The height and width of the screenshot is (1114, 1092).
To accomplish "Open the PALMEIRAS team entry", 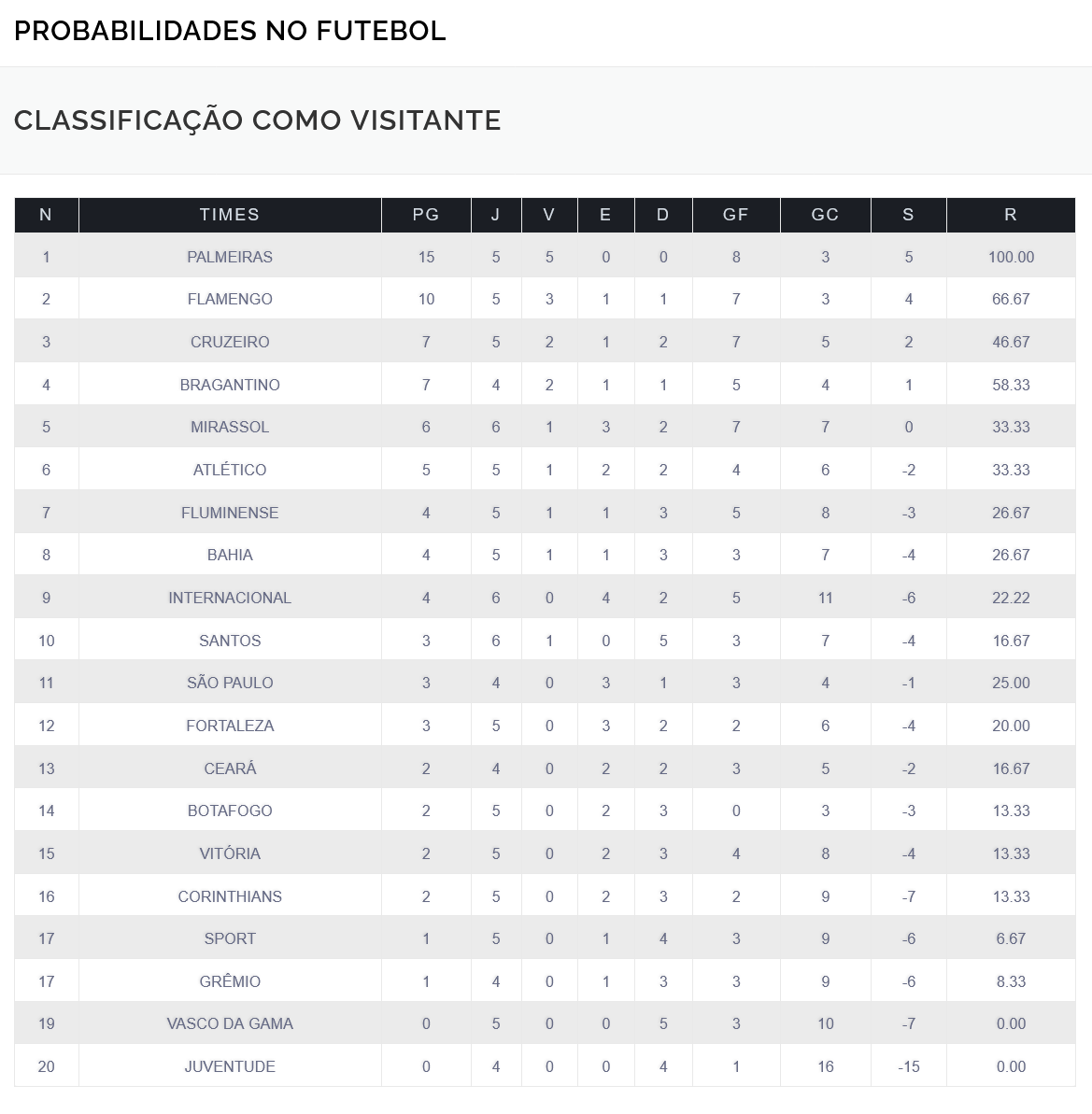I will 230,257.
